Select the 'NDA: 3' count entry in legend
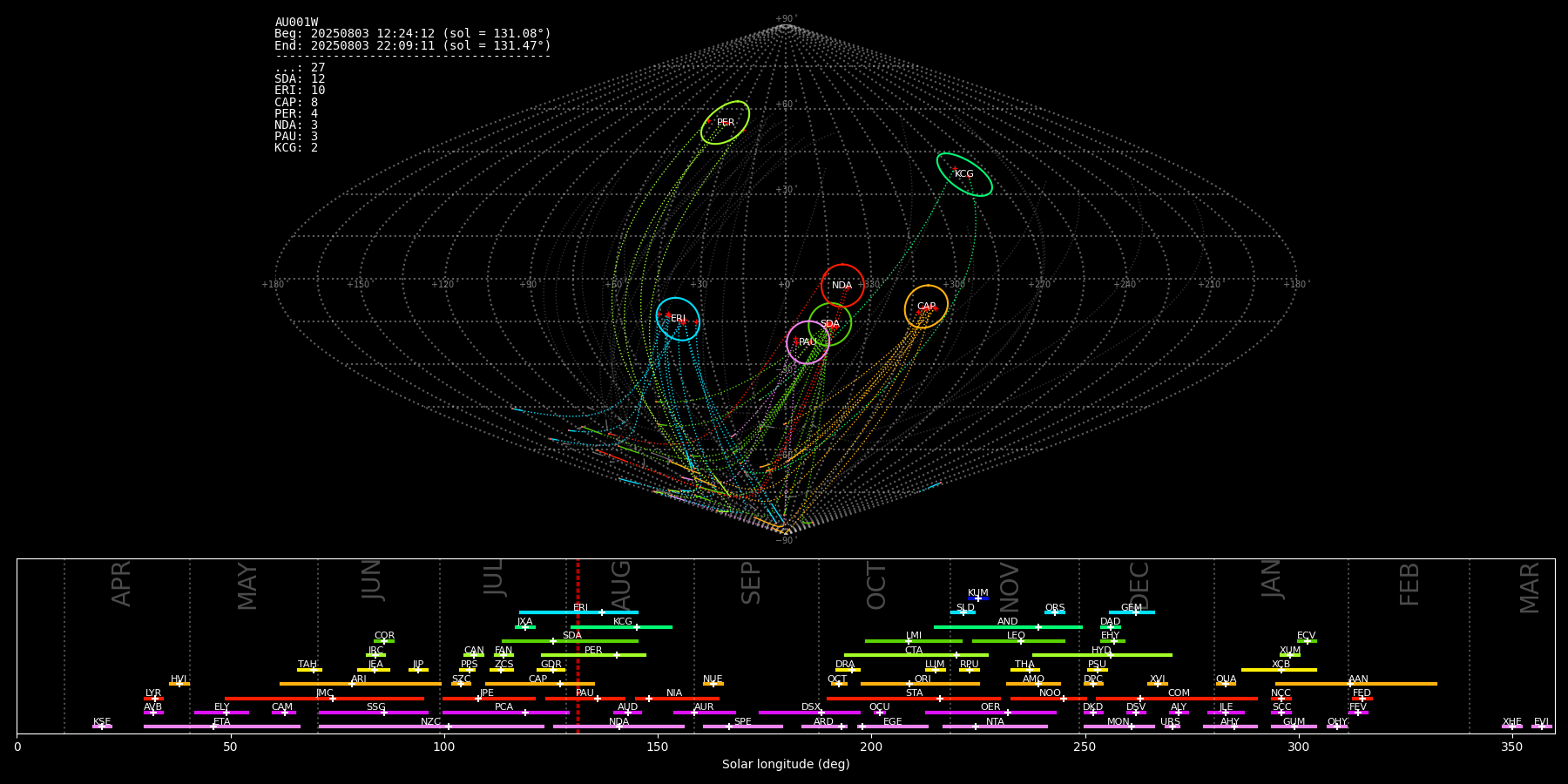Screen dimensions: 1568x784 [296, 125]
